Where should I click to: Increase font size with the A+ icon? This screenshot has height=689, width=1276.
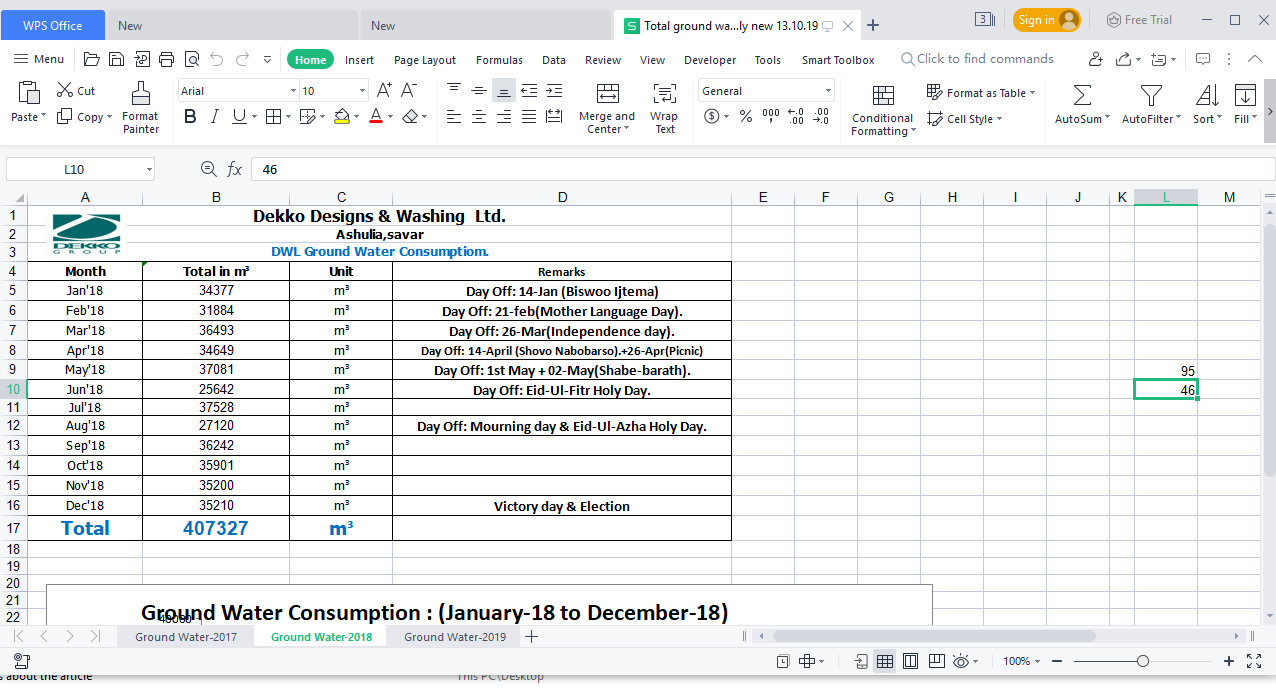[x=384, y=90]
